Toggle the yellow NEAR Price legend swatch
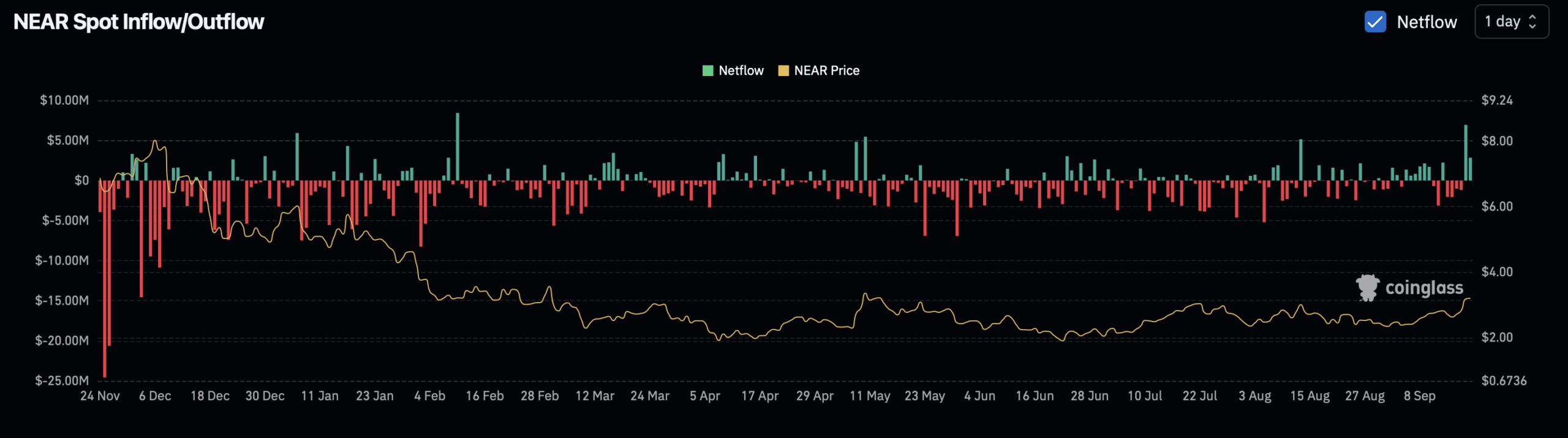The width and height of the screenshot is (1568, 438). pos(783,70)
